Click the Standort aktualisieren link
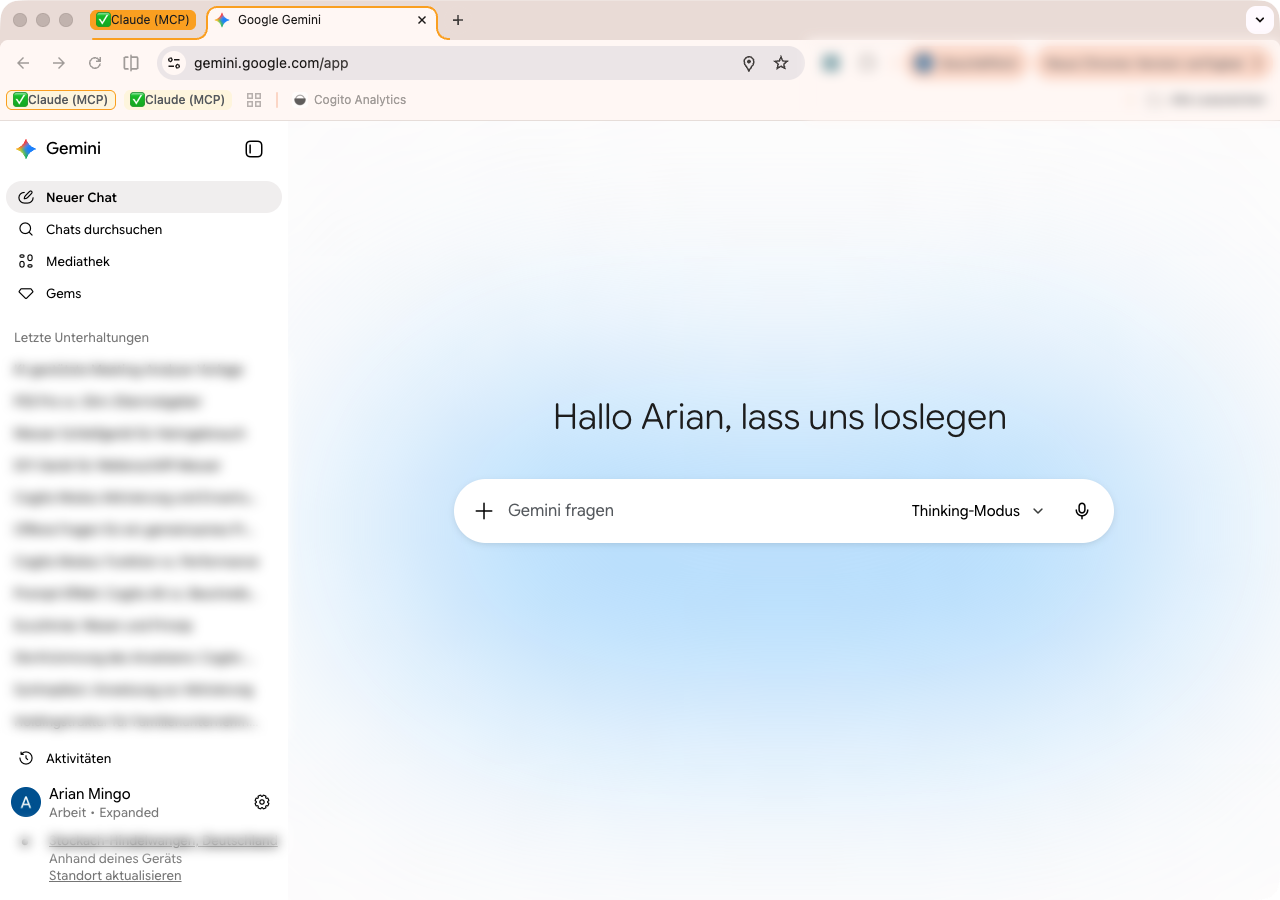1280x900 pixels. point(115,876)
